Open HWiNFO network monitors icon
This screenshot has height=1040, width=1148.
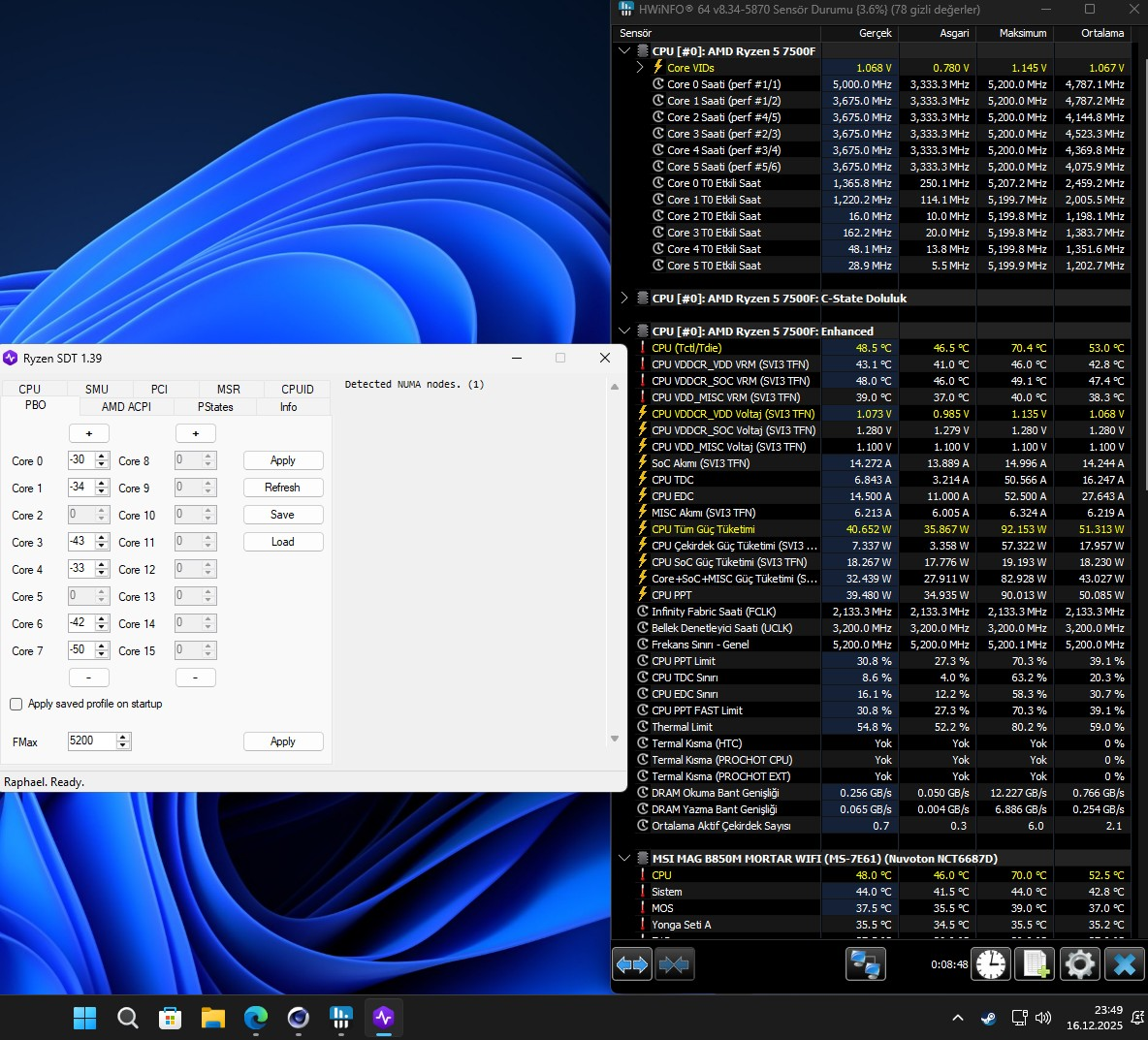pos(866,964)
